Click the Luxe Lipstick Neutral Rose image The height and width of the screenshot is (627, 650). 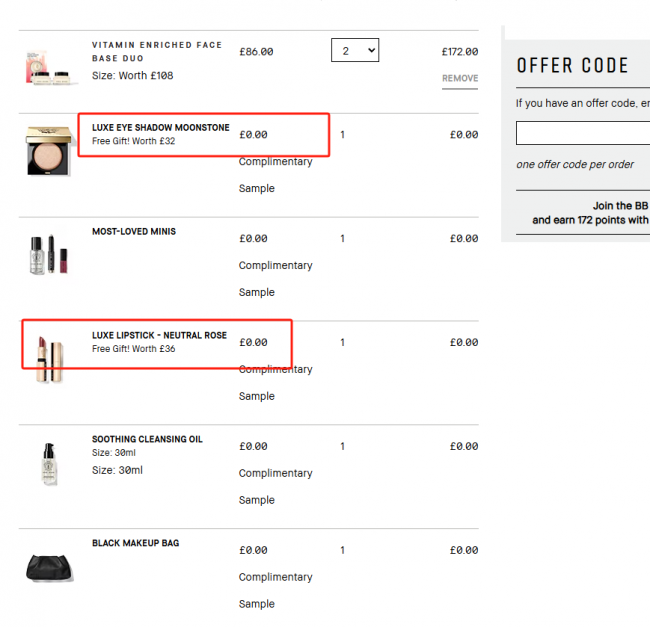50,359
